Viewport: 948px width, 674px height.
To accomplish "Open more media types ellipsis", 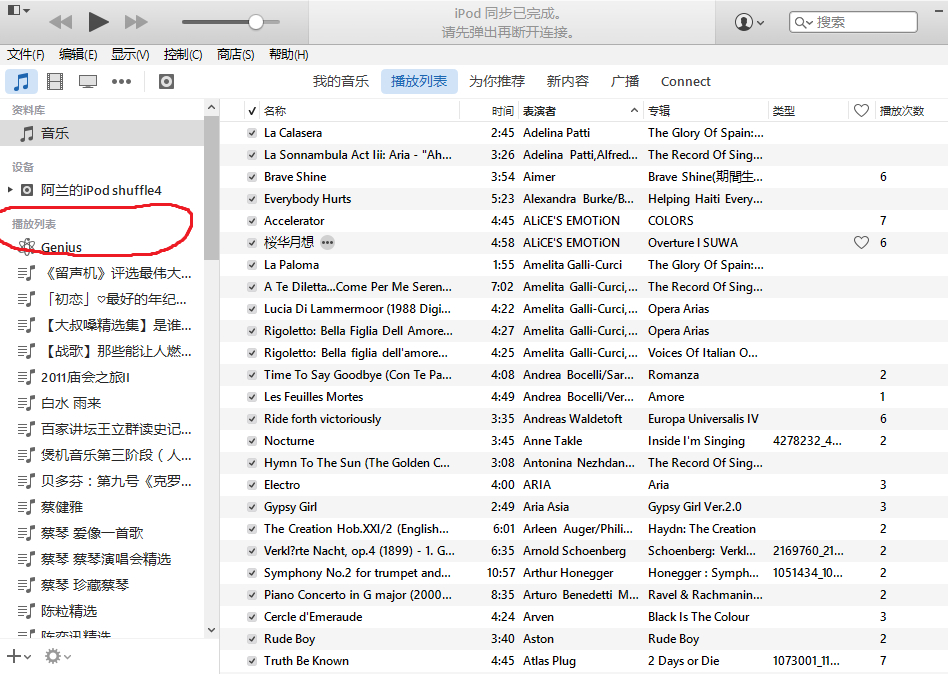I will tap(122, 81).
